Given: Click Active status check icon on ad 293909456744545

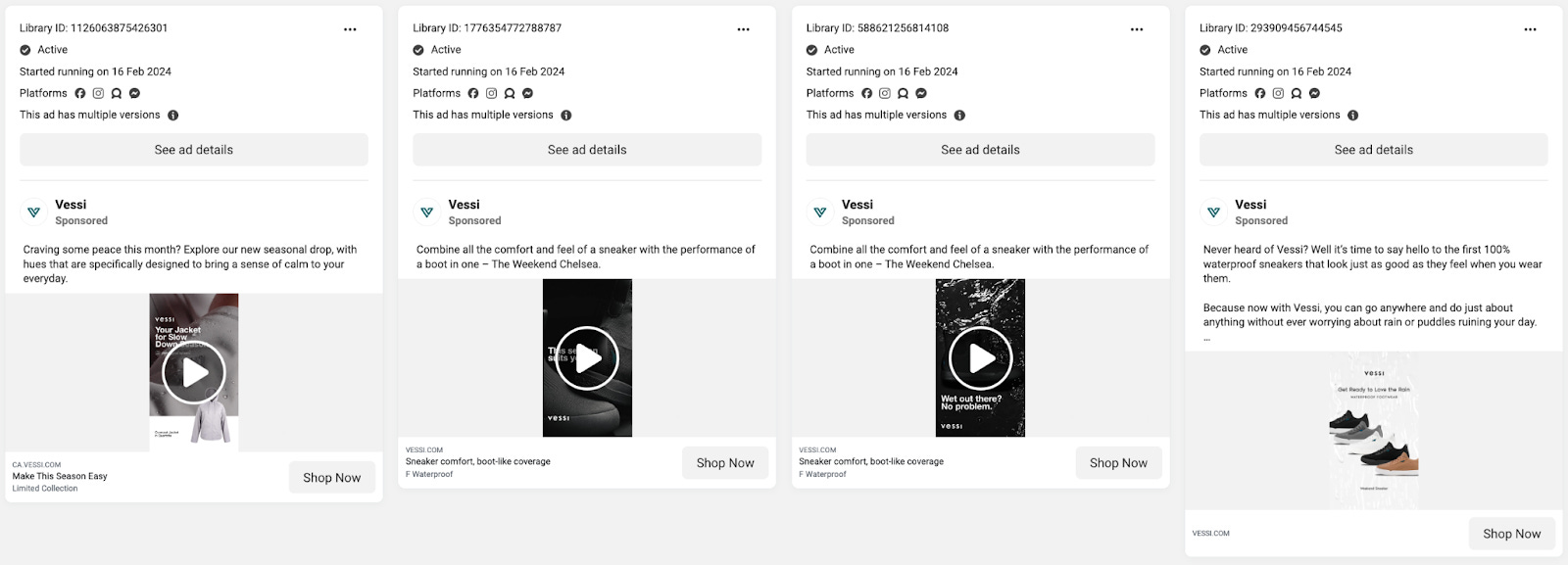Looking at the screenshot, I should click(1205, 50).
